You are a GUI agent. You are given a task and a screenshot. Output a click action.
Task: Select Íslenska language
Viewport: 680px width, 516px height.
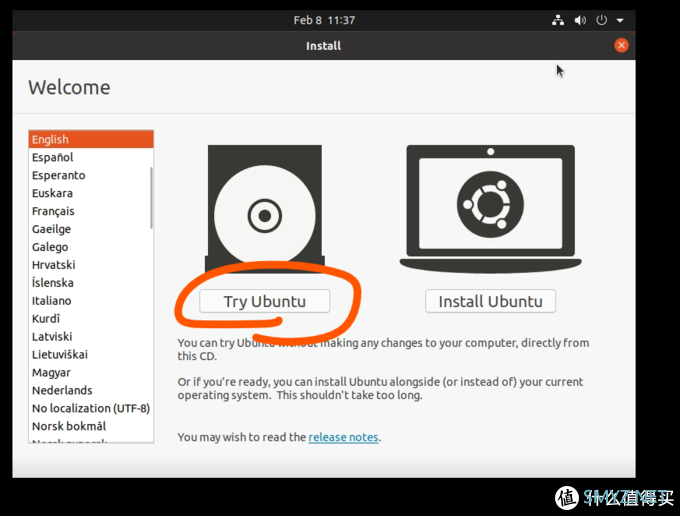91,283
